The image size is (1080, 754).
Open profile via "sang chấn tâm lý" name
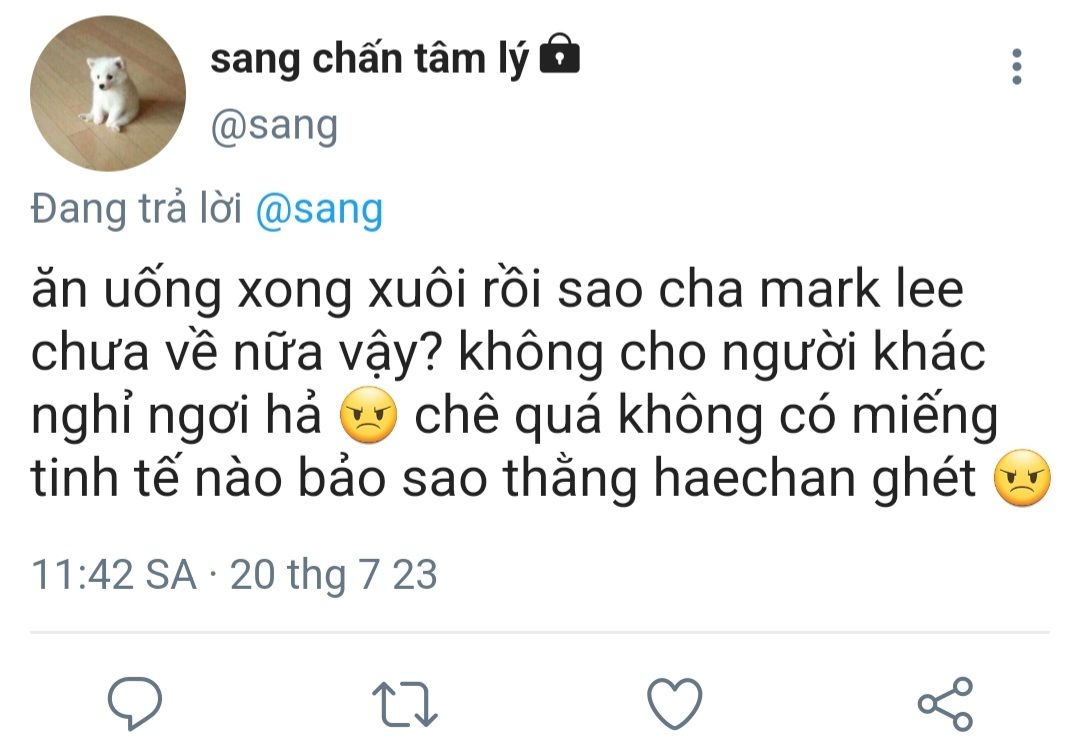point(370,59)
